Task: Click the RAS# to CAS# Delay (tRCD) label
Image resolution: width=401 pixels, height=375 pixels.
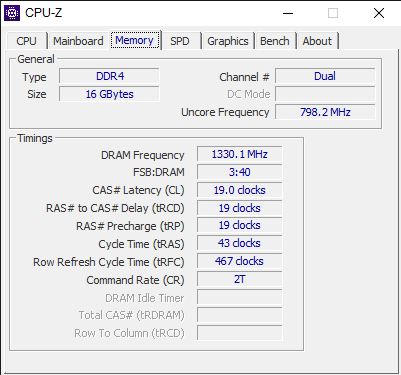Action: pyautogui.click(x=115, y=208)
